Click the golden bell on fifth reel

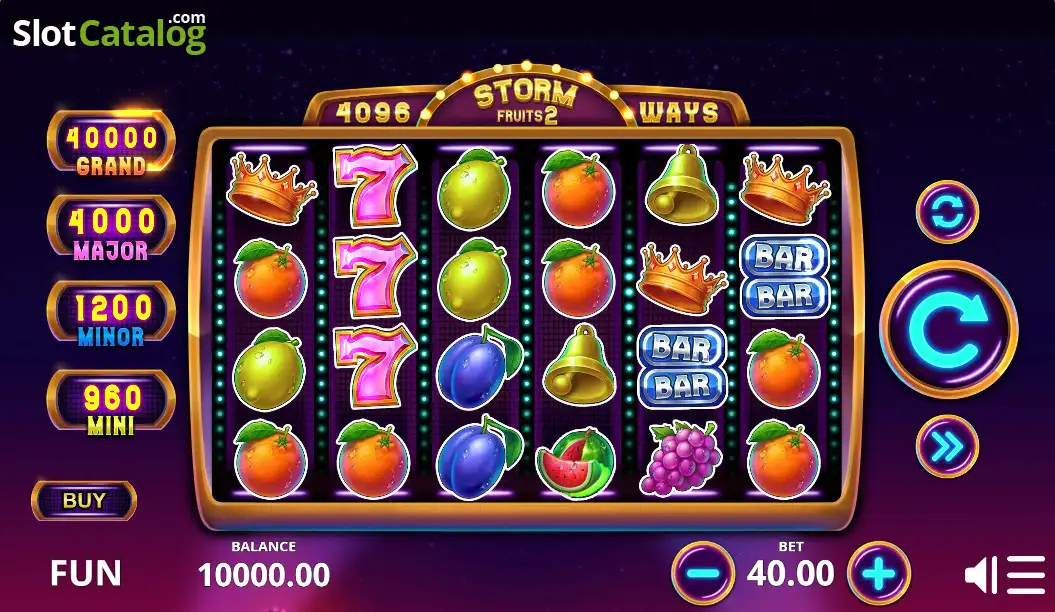tap(682, 185)
